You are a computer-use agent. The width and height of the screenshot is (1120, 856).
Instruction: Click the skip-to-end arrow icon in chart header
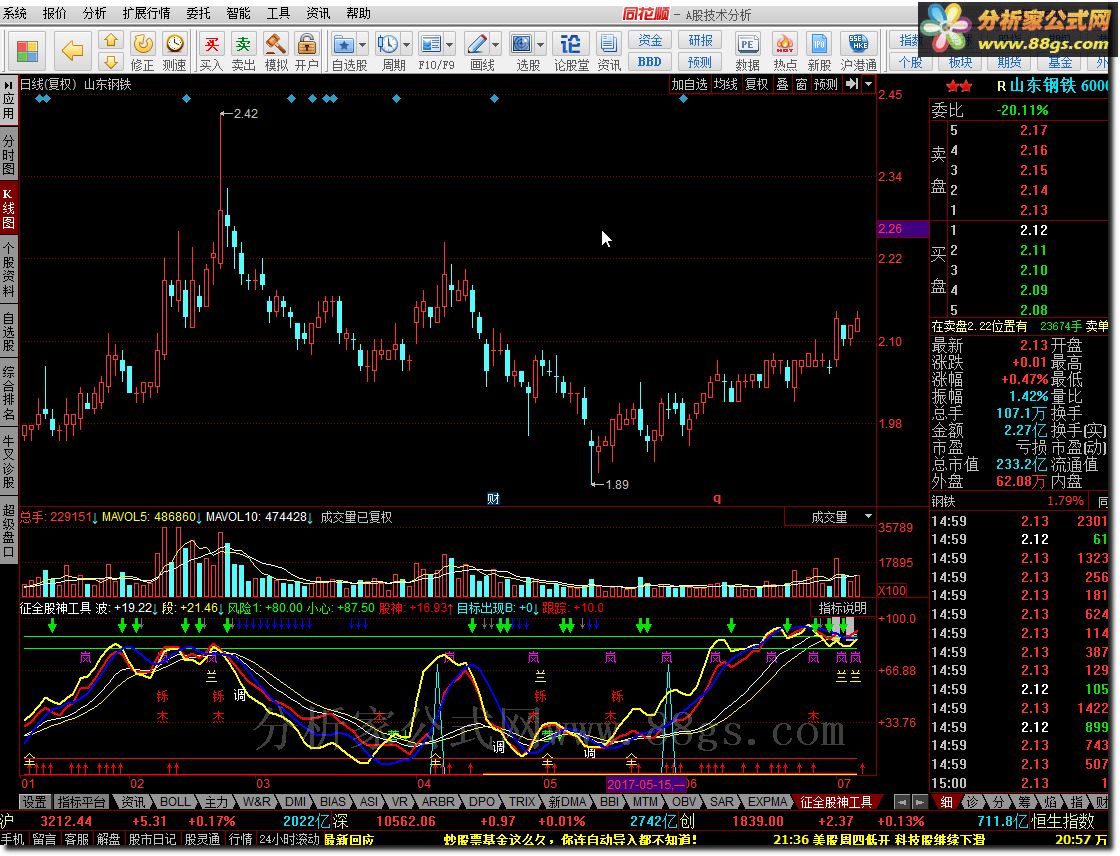point(852,84)
